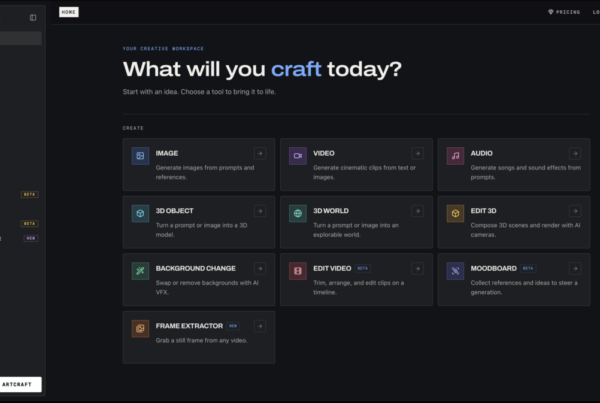Screen dimensions: 600x403
Task: Click 'Trim, arrange, and edit clips' description
Action: pos(359,287)
